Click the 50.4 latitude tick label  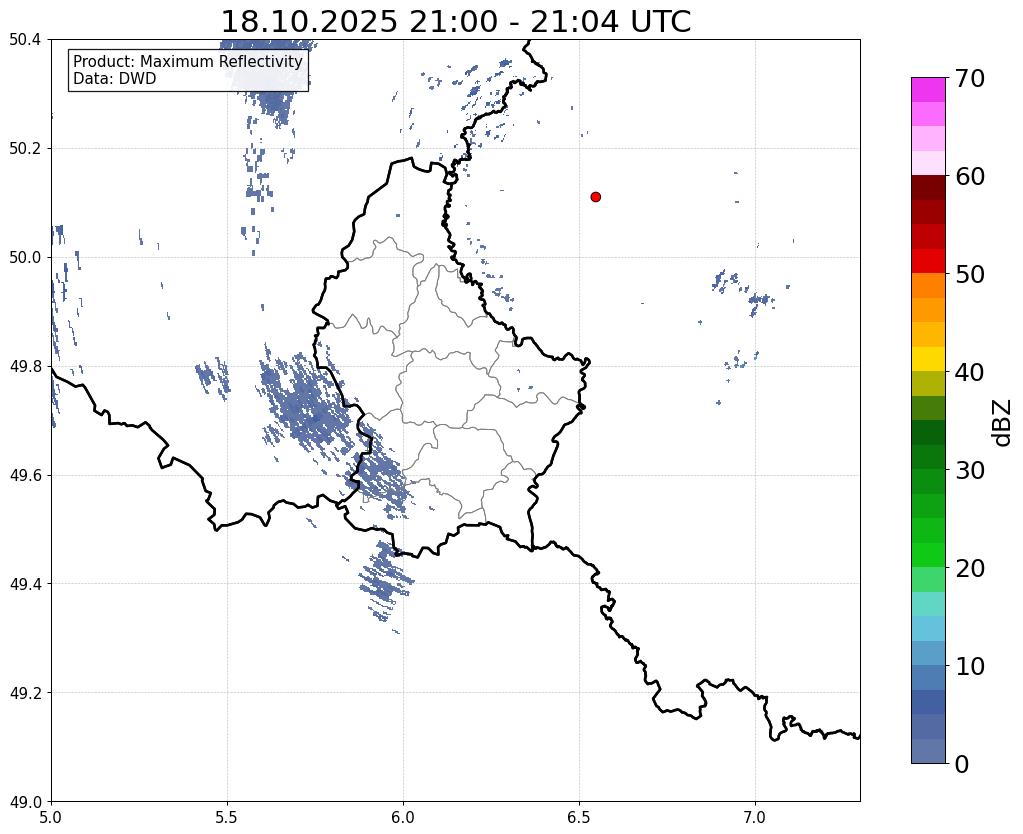[25, 40]
